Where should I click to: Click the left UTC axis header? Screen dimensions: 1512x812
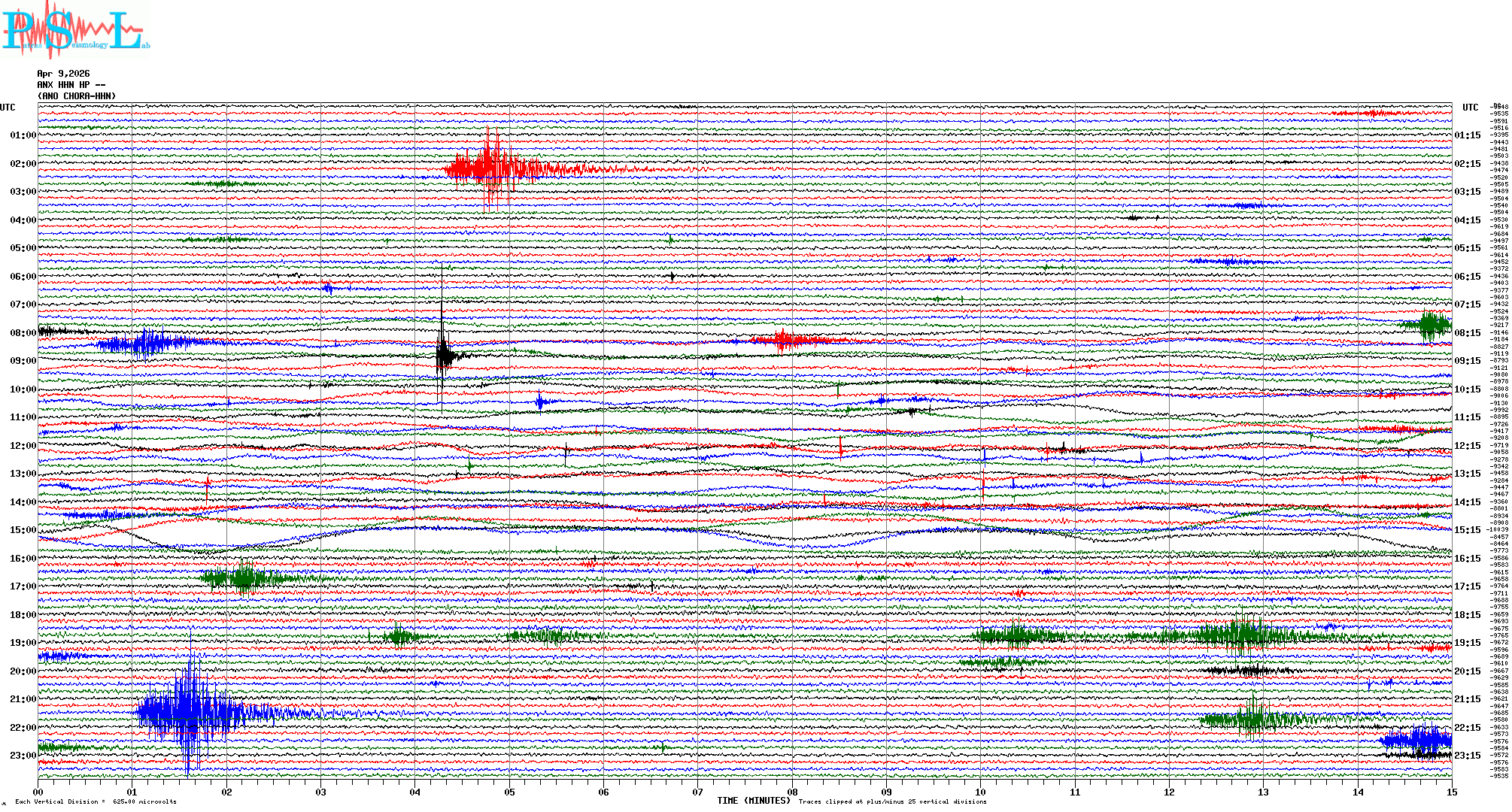click(8, 108)
